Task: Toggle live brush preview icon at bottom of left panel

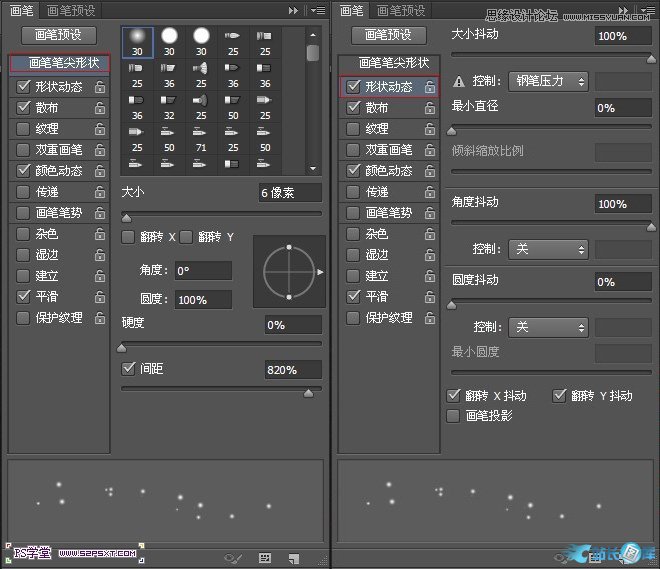Action: tap(234, 557)
